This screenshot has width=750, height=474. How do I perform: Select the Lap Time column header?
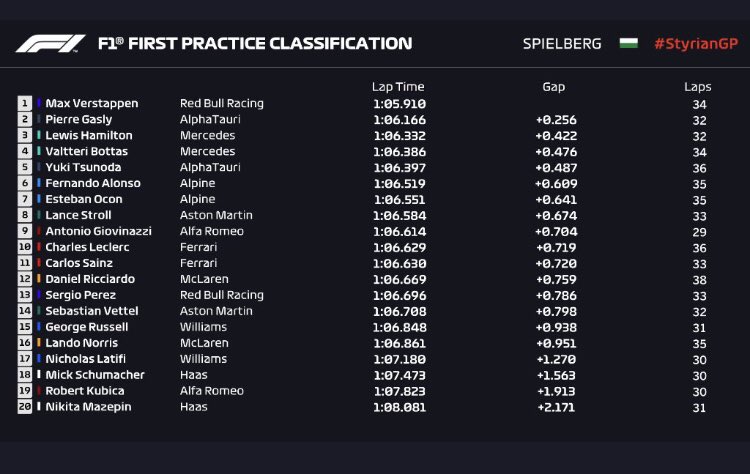click(x=398, y=87)
